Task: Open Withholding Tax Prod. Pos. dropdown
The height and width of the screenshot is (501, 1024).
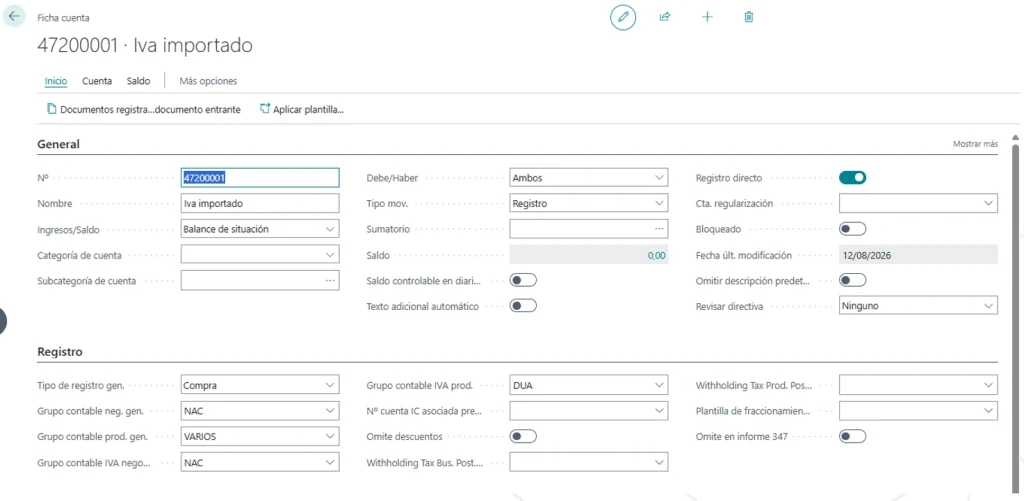Action: [988, 385]
